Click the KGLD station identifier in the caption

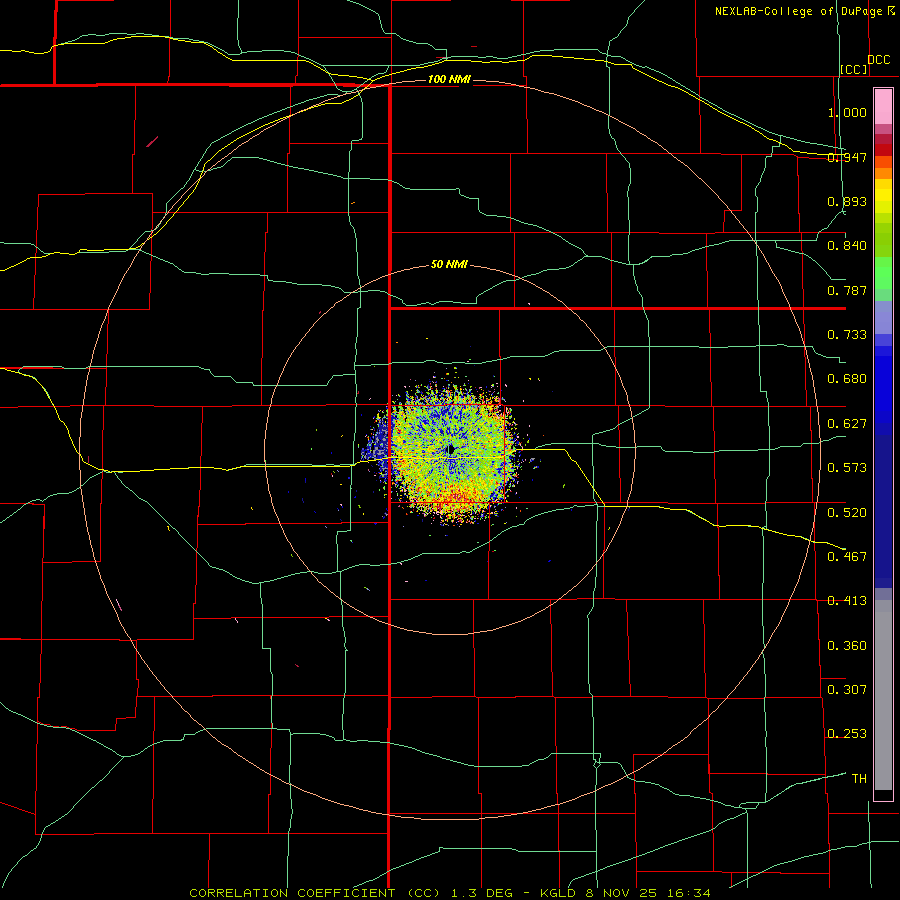tap(557, 893)
